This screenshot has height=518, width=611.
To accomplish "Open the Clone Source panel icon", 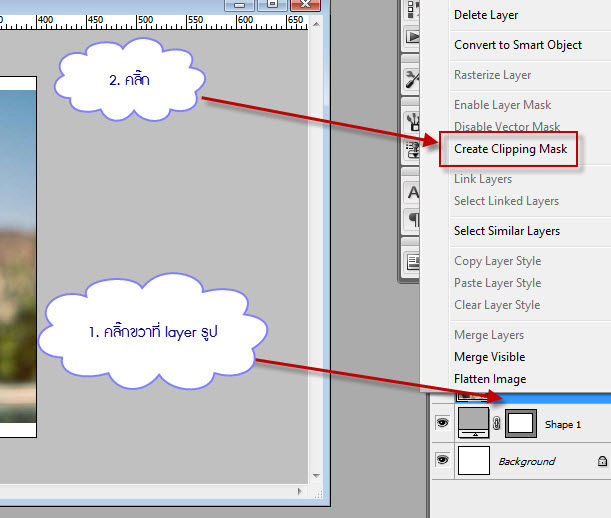I will point(413,150).
